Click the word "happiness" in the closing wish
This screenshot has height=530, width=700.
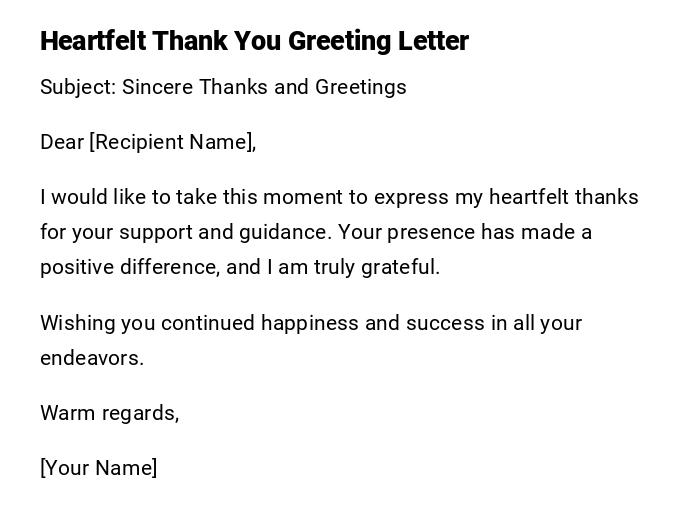point(311,323)
